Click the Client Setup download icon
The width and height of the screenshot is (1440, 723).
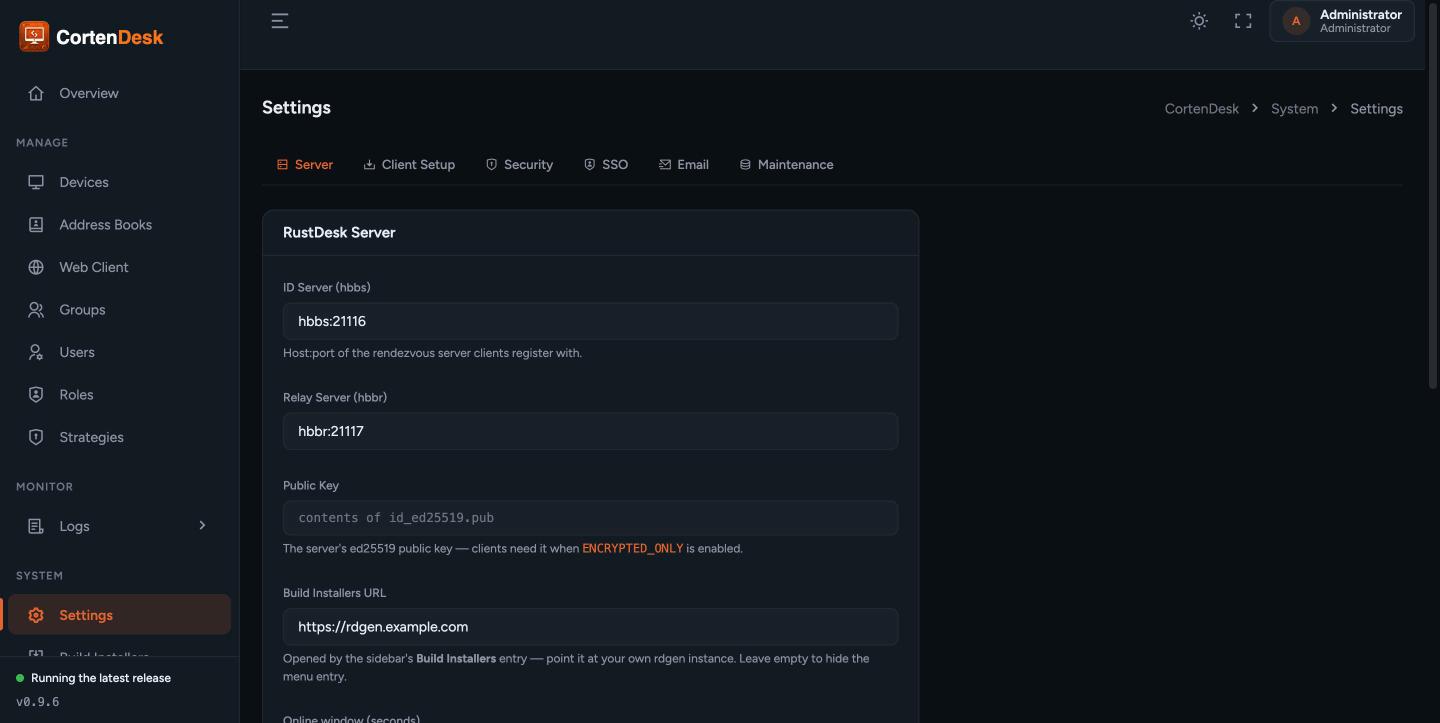369,165
